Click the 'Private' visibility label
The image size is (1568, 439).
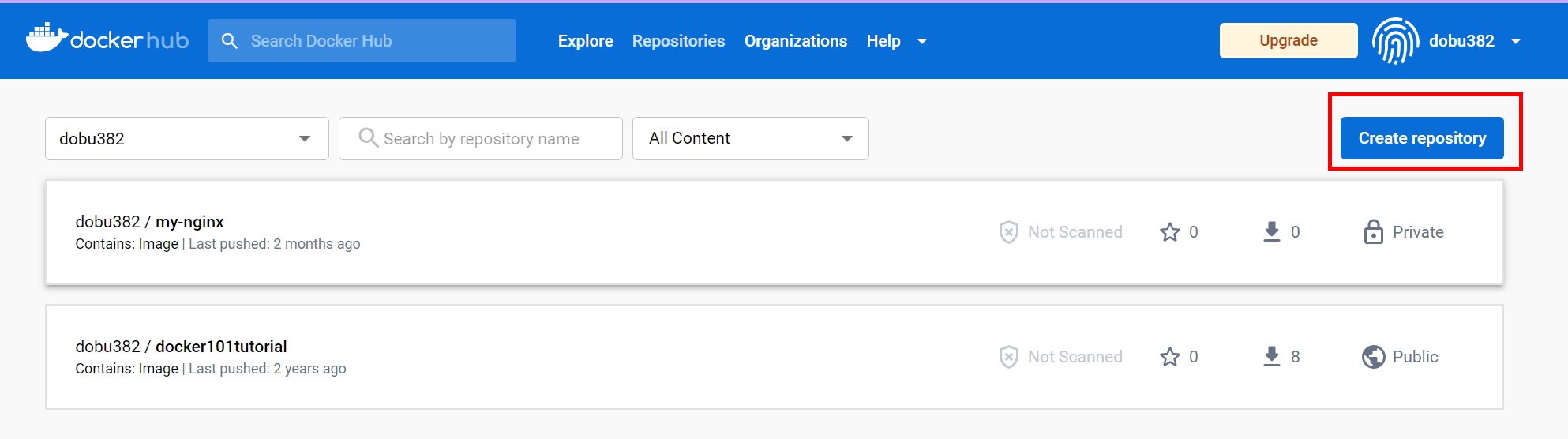(x=1418, y=232)
